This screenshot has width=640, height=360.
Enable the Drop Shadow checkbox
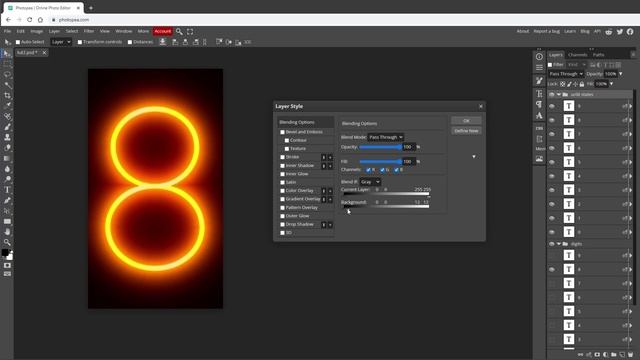pyautogui.click(x=282, y=224)
